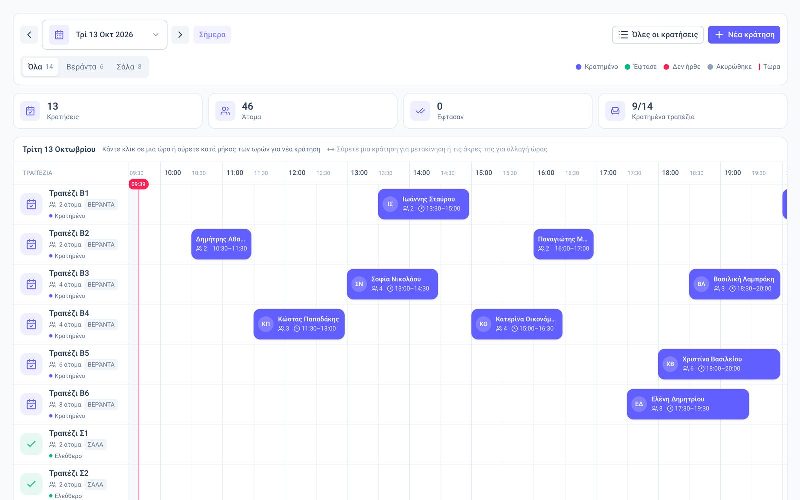The width and height of the screenshot is (800, 500).
Task: Click the Τραπέζι Β6 table name
Action: click(x=69, y=393)
